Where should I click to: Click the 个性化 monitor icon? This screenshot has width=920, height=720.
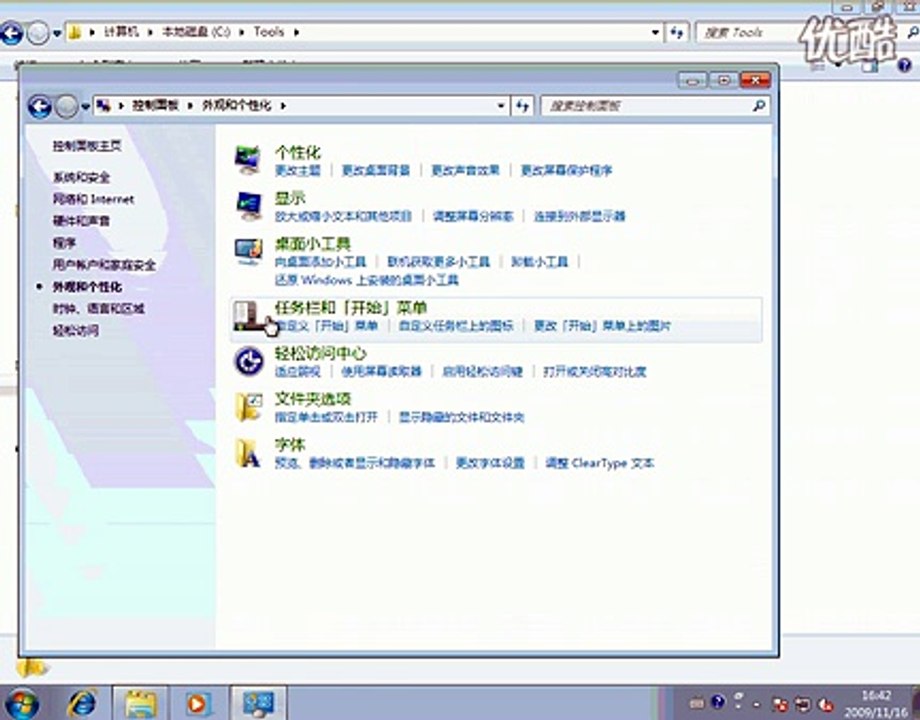248,160
